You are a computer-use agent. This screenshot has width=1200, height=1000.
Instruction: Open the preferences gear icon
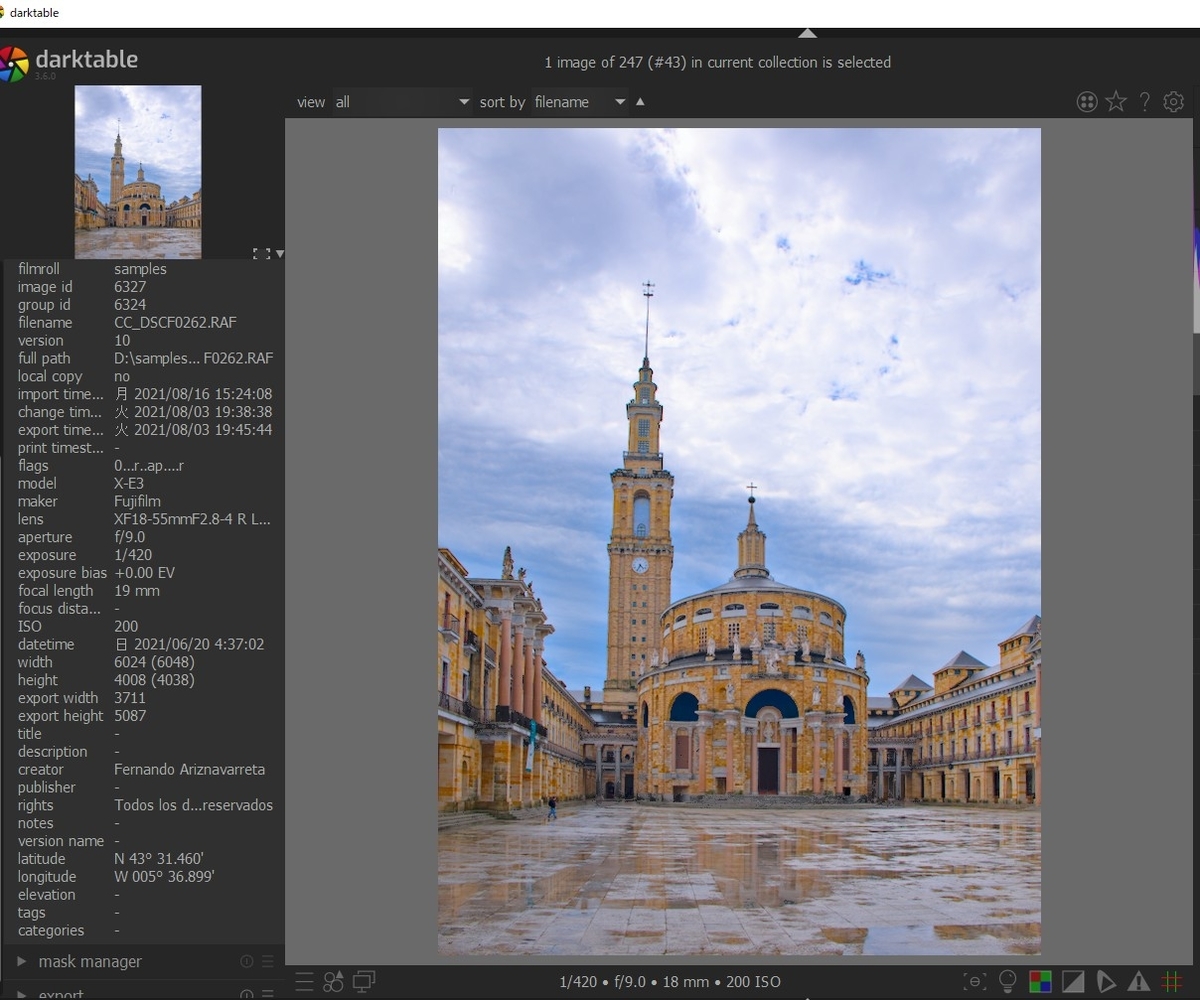pos(1174,102)
